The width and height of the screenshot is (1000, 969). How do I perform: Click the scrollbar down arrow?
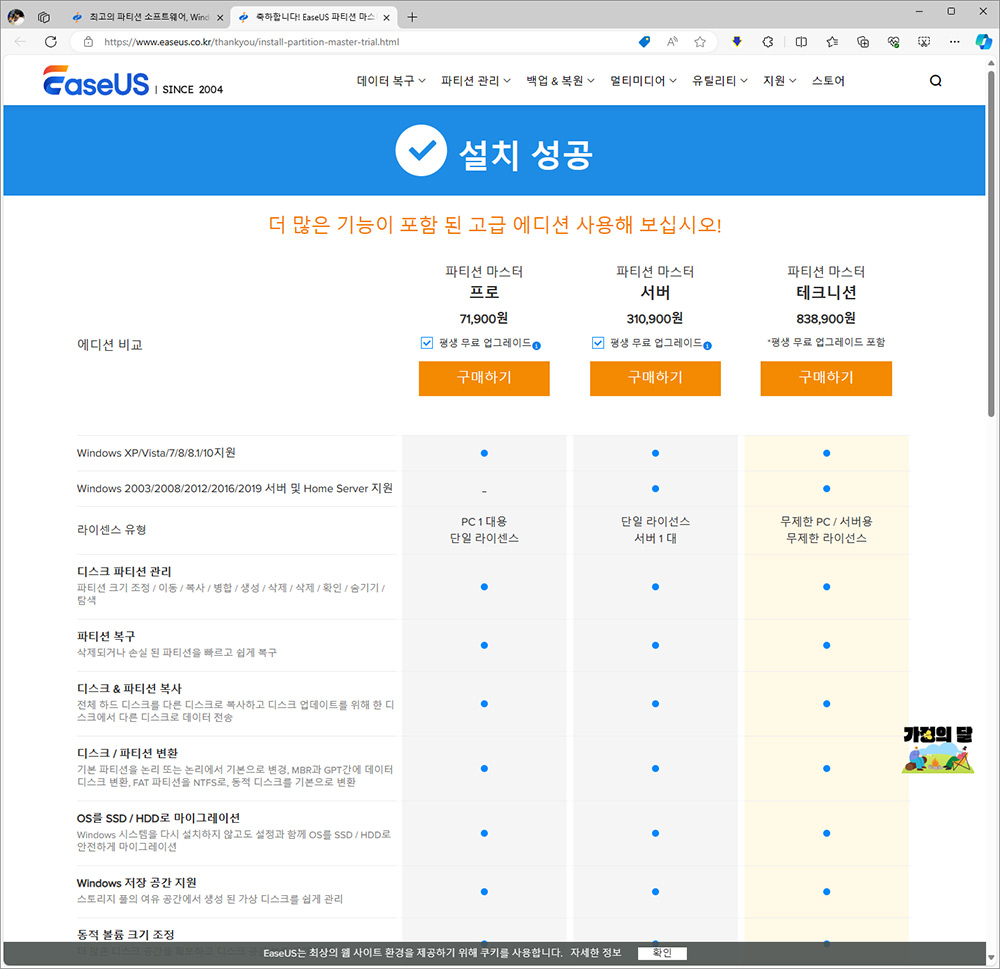tap(991, 958)
